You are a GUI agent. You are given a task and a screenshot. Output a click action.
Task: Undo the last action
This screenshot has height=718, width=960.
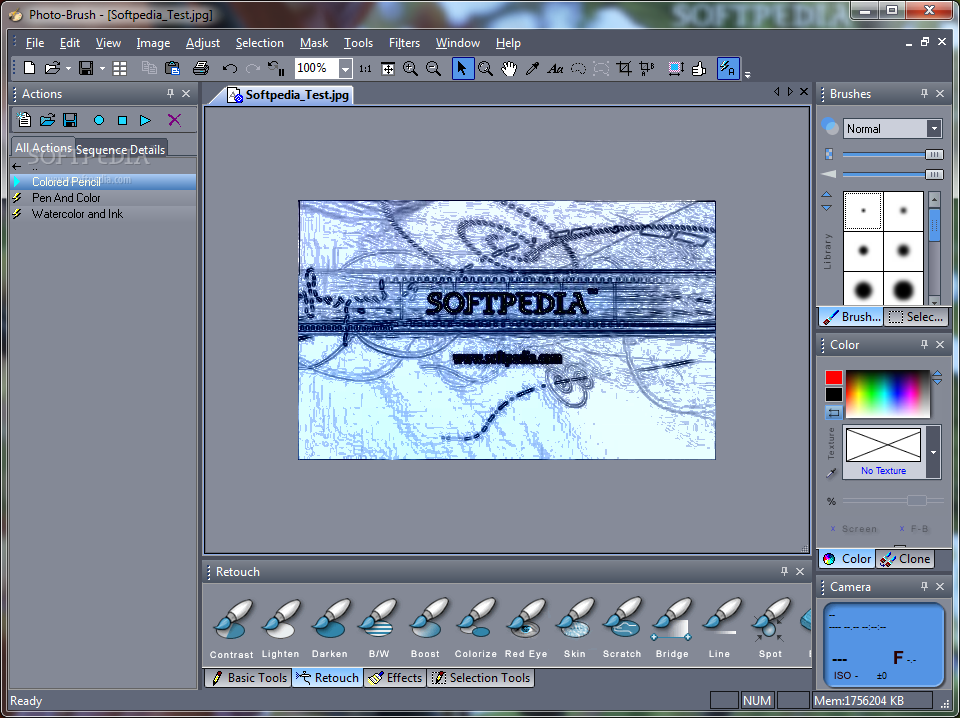point(230,68)
